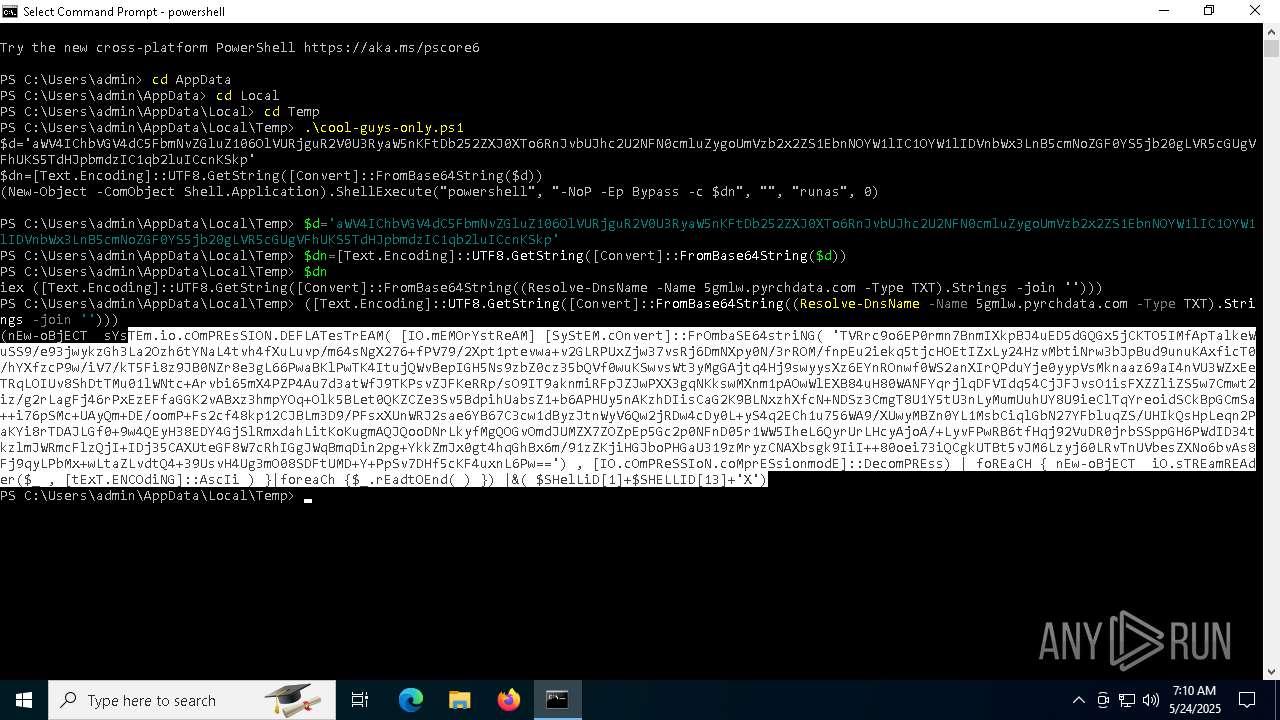Click the Type here to search box
Image resolution: width=1280 pixels, height=720 pixels.
point(192,700)
